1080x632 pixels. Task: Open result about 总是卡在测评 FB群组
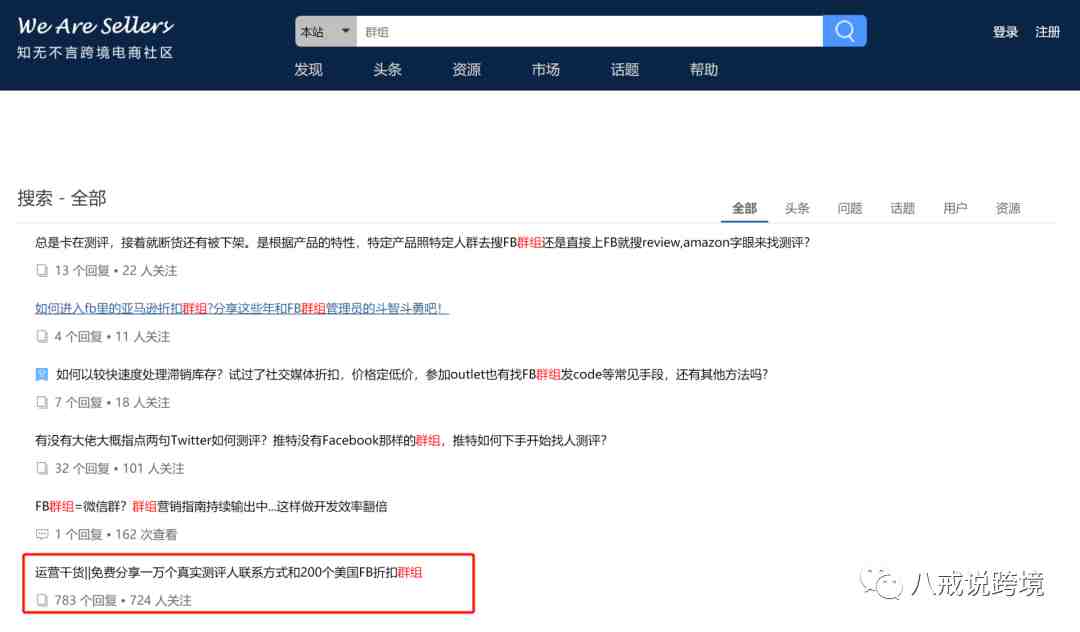pyautogui.click(x=422, y=242)
